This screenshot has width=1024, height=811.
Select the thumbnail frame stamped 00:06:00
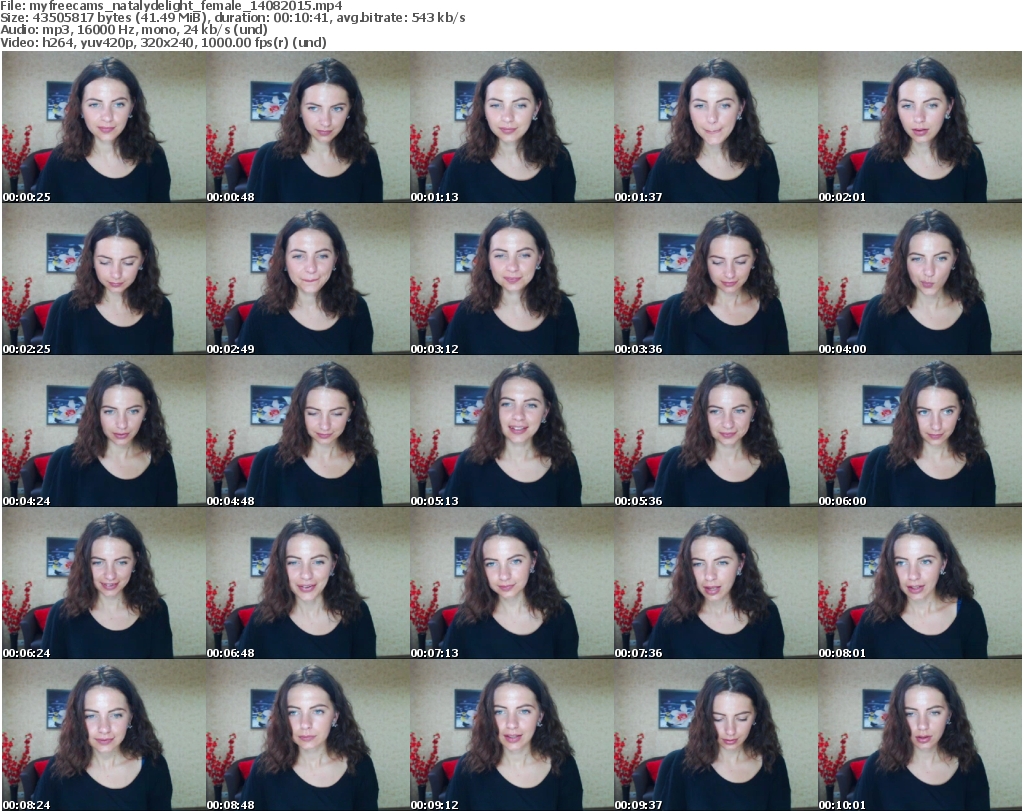pyautogui.click(x=920, y=432)
